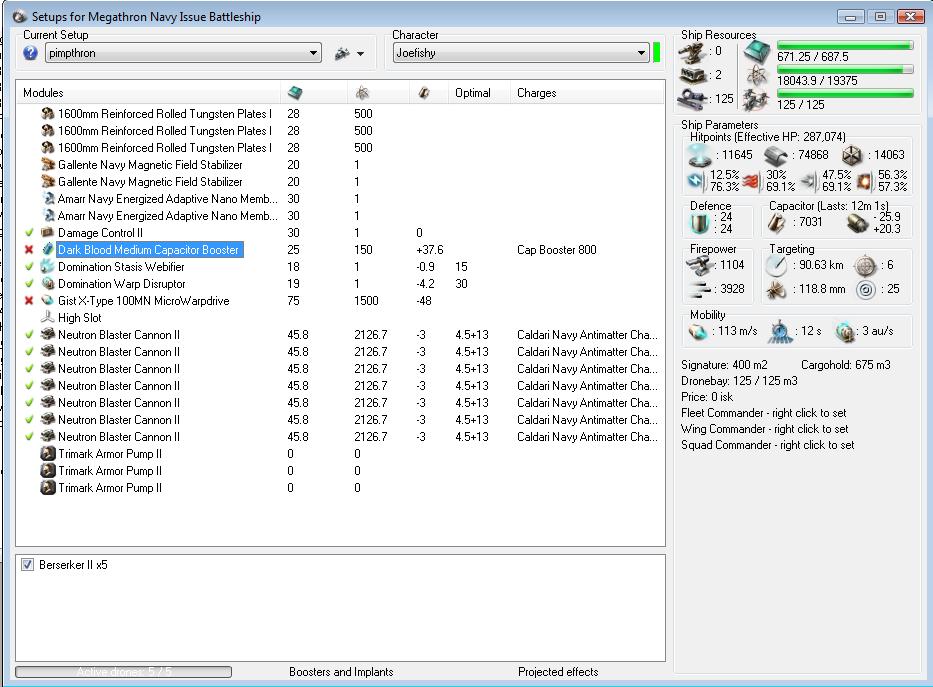The height and width of the screenshot is (687, 933).
Task: Open Projected effects section
Action: (558, 672)
